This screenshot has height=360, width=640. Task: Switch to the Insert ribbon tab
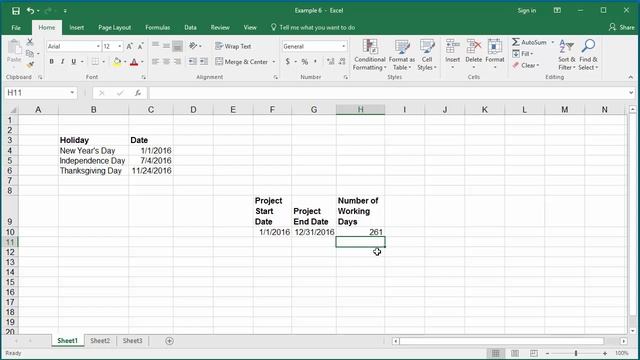76,28
